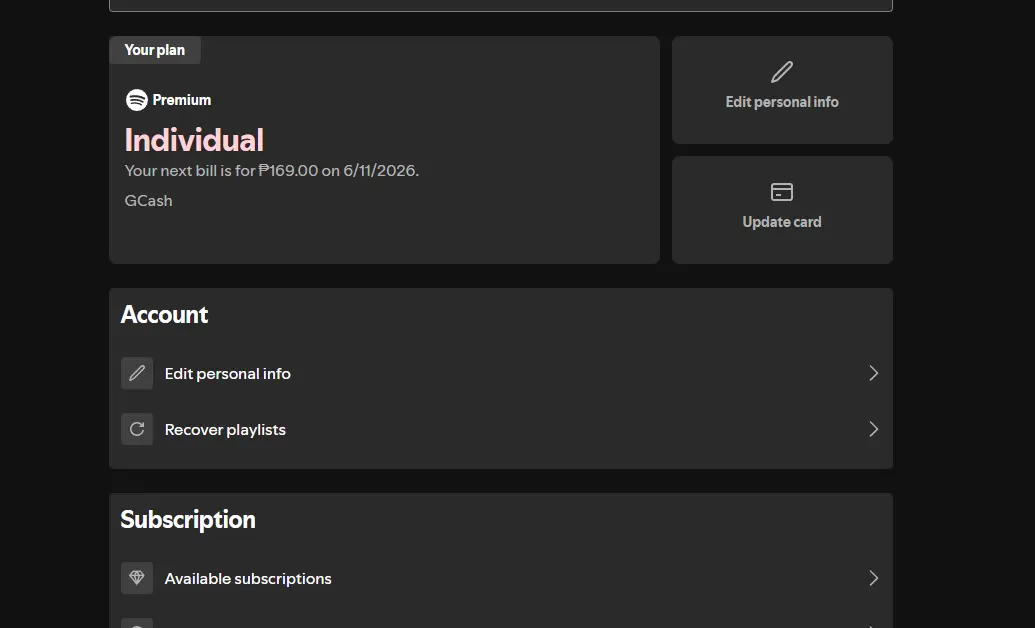
Task: Click chevron on Edit personal info row
Action: pos(873,373)
